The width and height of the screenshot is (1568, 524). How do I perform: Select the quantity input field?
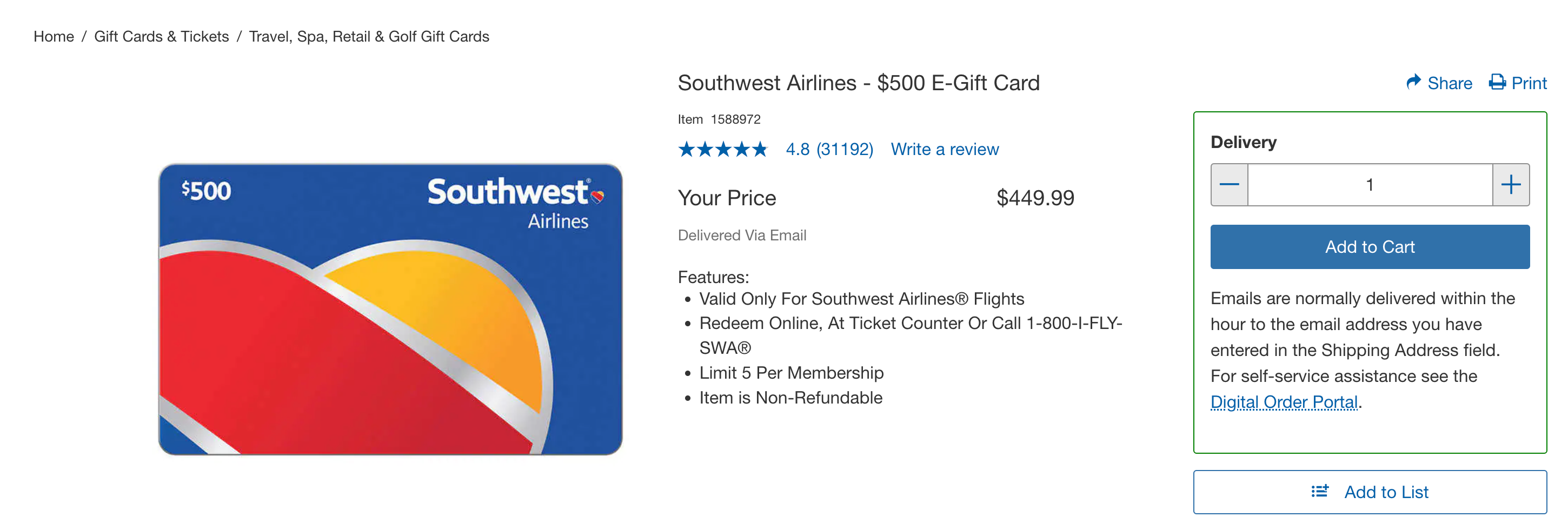1369,184
